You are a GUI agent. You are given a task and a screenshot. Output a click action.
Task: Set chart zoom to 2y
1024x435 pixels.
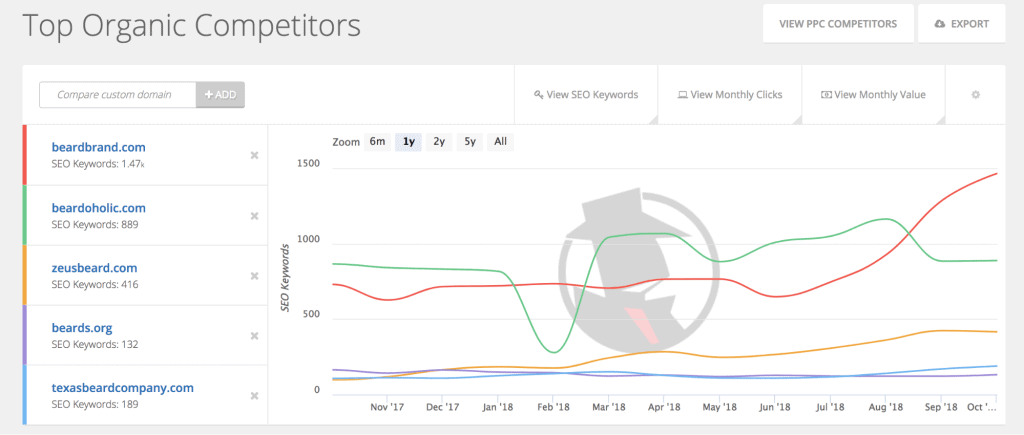tap(439, 141)
